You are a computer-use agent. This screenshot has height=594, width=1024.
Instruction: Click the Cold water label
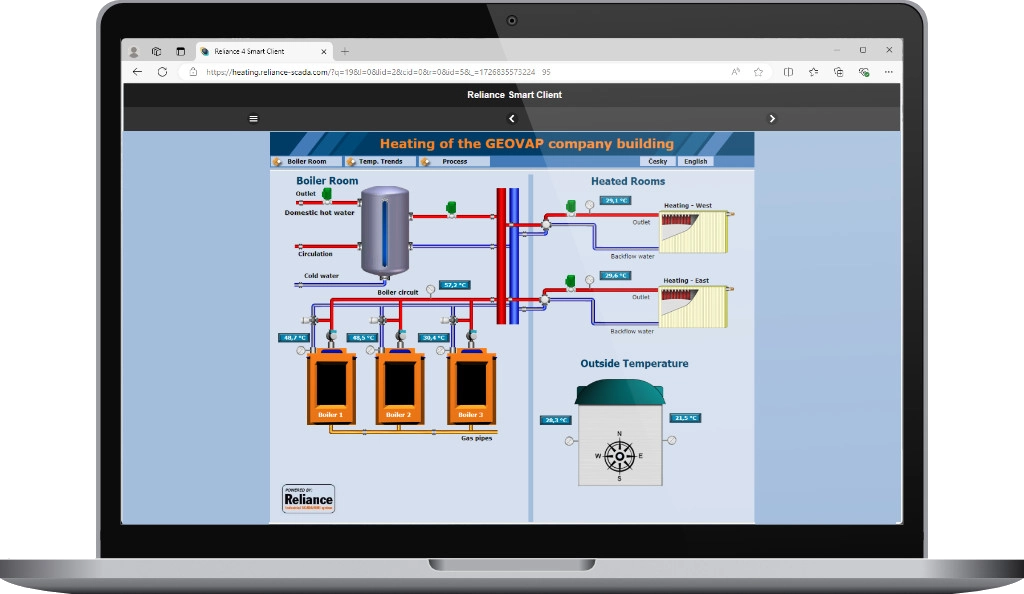click(x=321, y=275)
